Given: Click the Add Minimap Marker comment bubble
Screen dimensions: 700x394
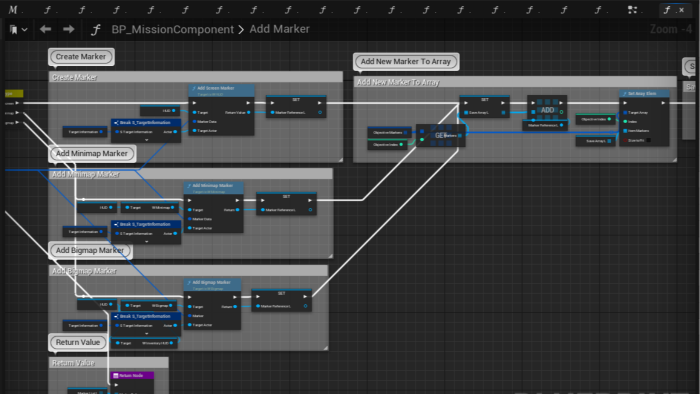Looking at the screenshot, I should pyautogui.click(x=92, y=153).
